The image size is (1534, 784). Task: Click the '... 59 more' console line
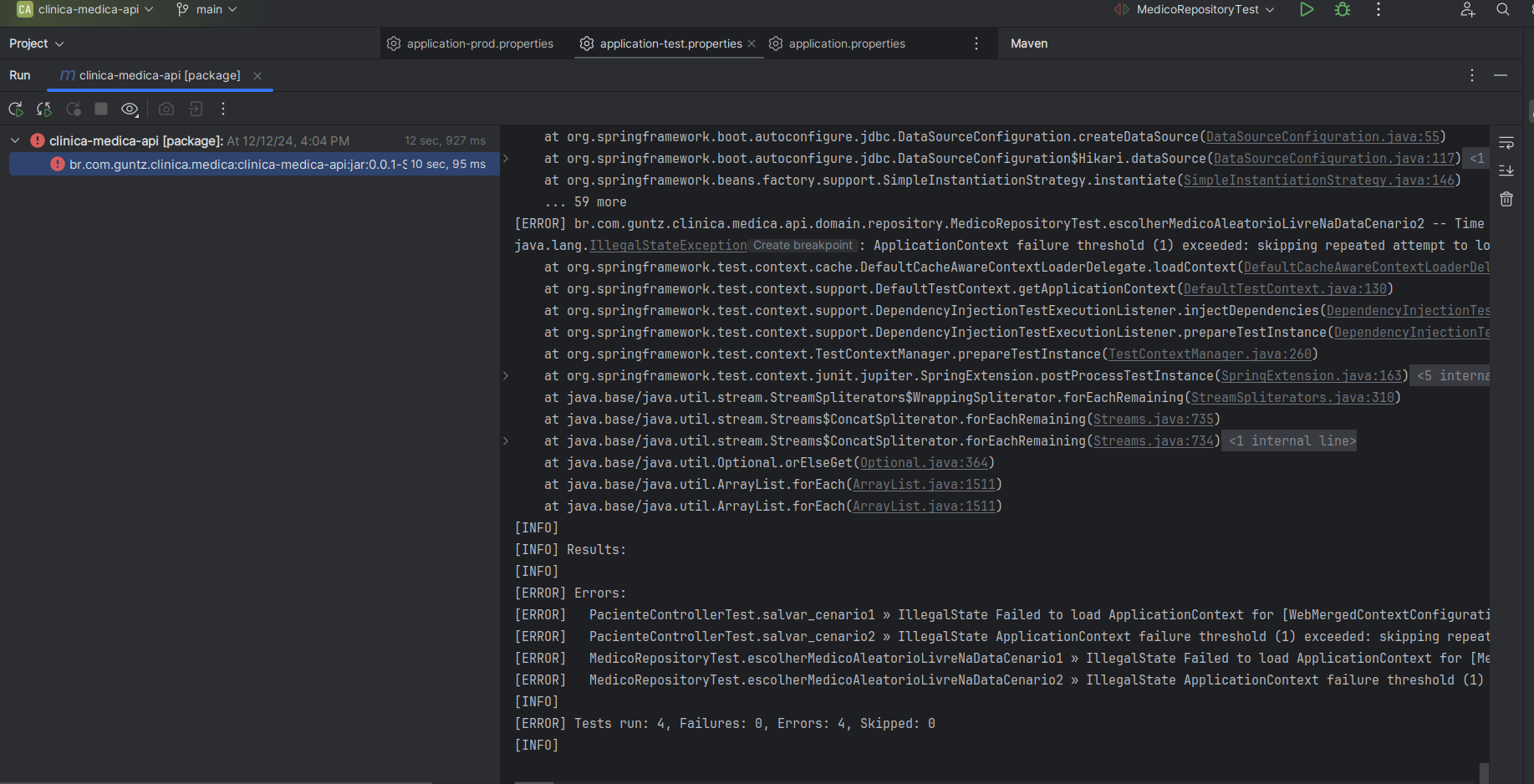coord(585,201)
